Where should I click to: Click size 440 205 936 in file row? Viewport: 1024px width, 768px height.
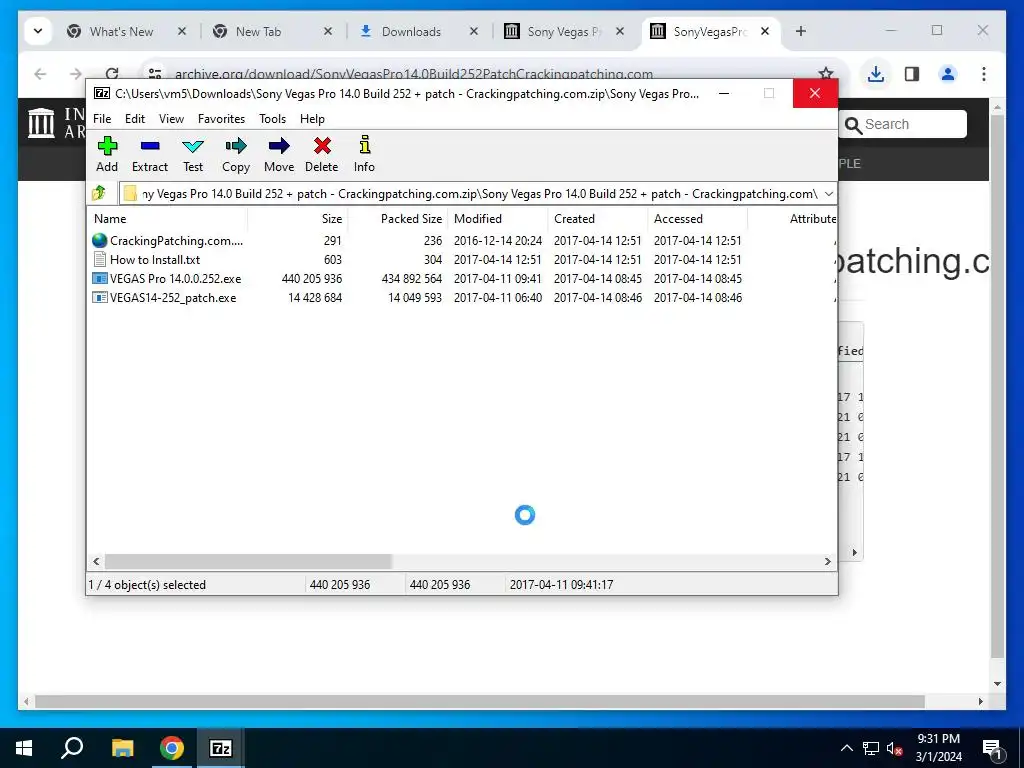tap(312, 278)
